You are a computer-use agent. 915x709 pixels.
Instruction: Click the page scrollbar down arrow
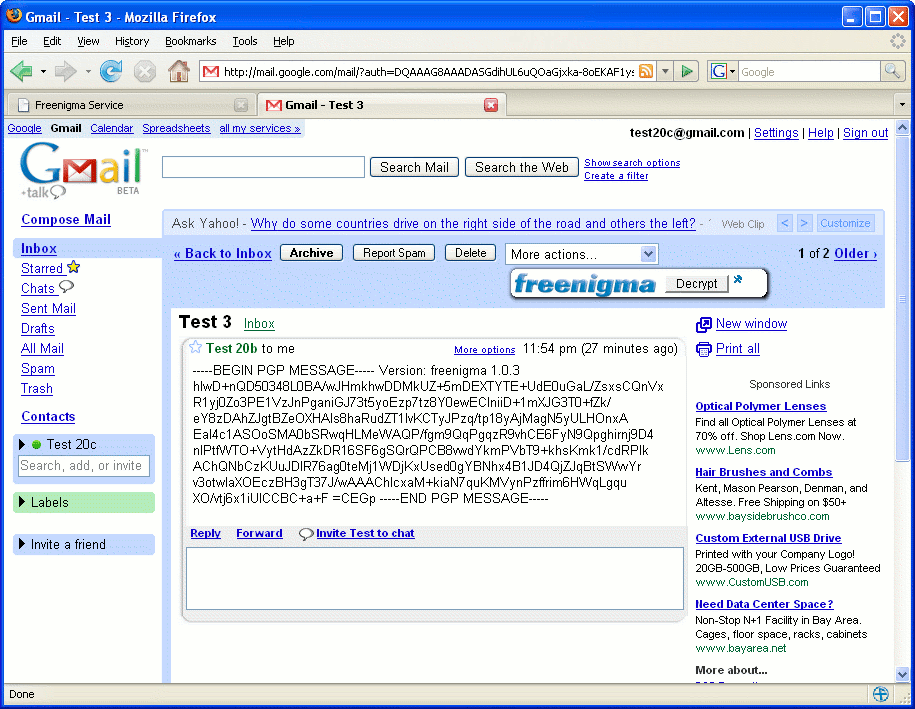click(902, 673)
